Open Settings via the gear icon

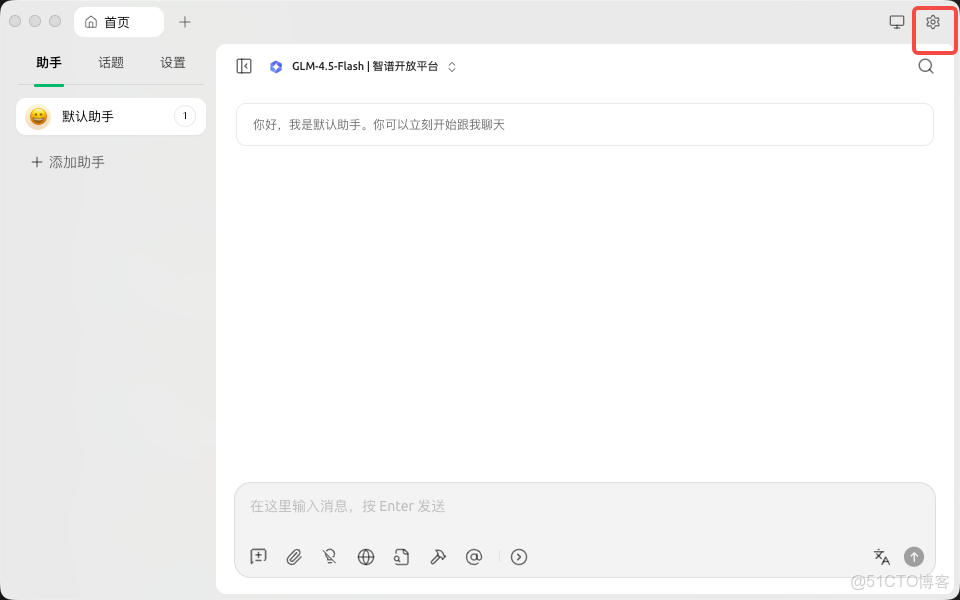pos(933,21)
